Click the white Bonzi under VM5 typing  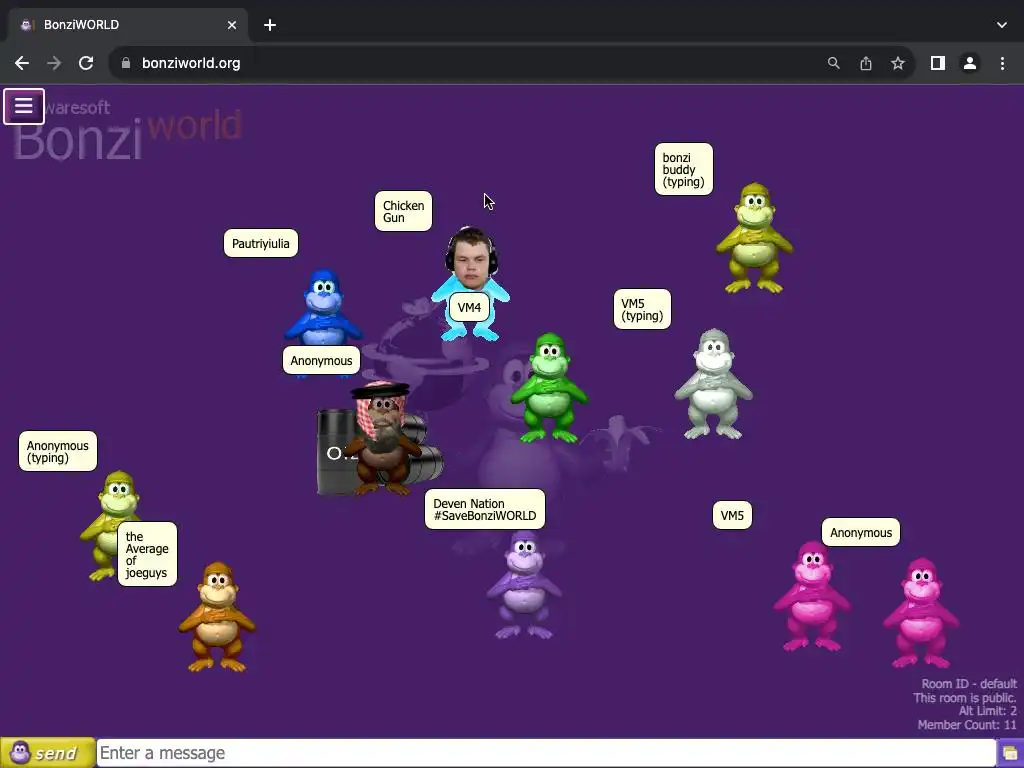713,384
